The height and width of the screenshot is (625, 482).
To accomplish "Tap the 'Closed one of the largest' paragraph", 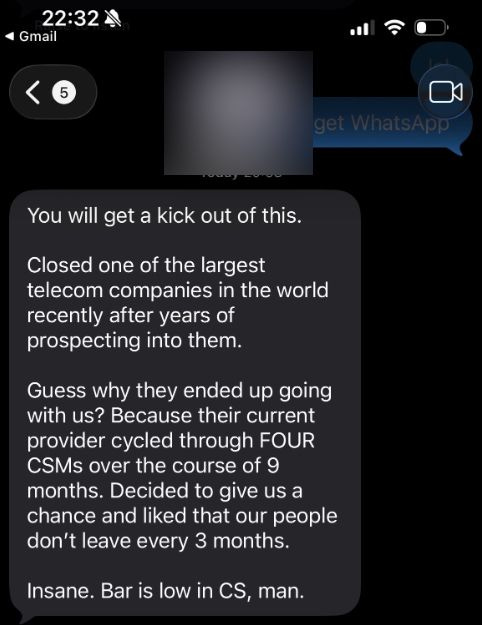I will 178,303.
